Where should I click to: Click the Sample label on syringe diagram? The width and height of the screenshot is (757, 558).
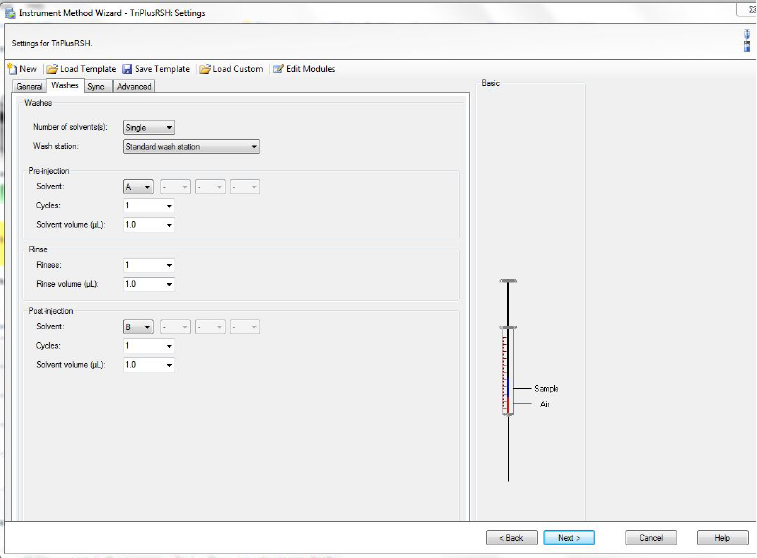(x=546, y=389)
